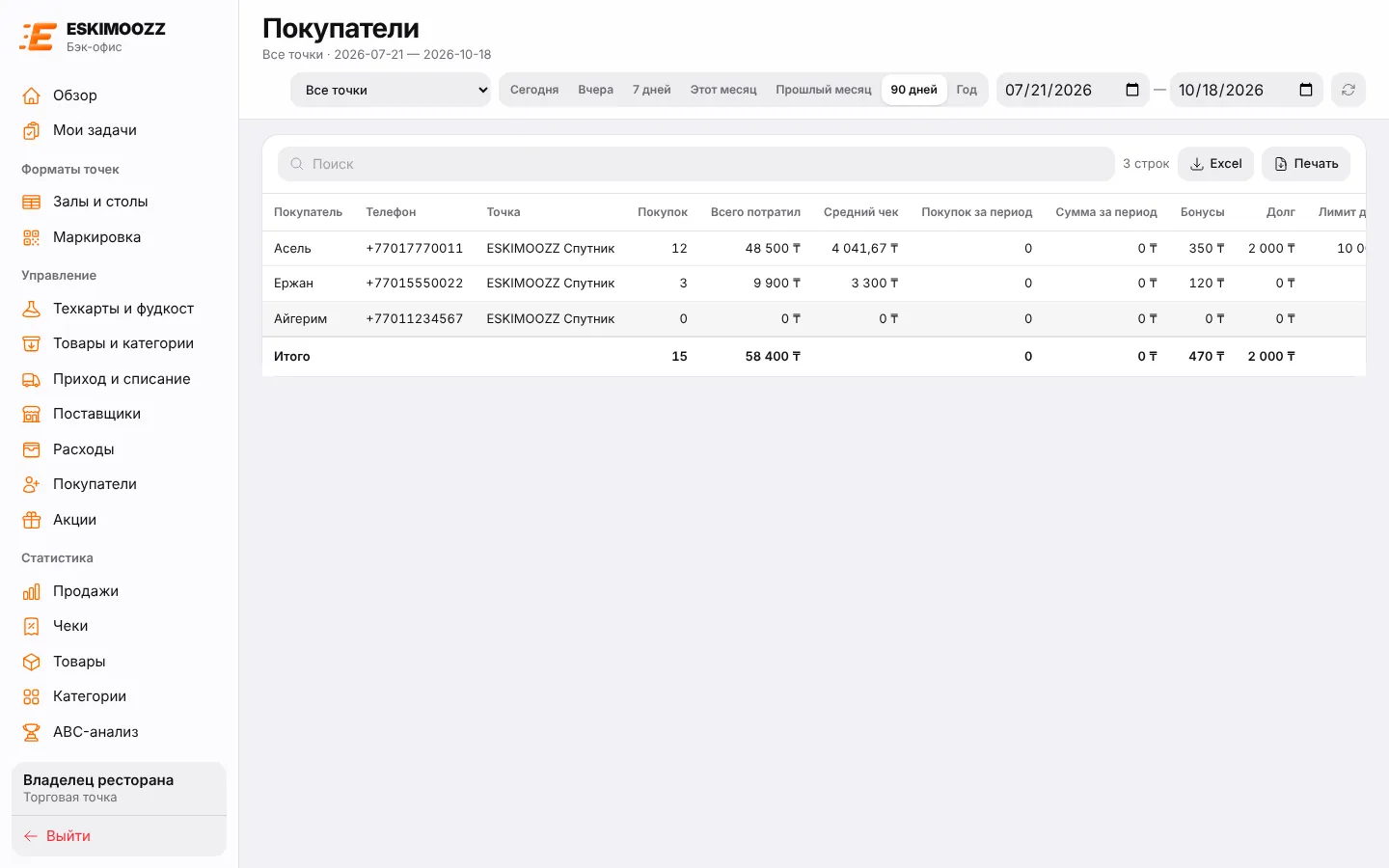Image resolution: width=1389 pixels, height=868 pixels.
Task: Click the Категории grid icon
Action: coord(32,696)
